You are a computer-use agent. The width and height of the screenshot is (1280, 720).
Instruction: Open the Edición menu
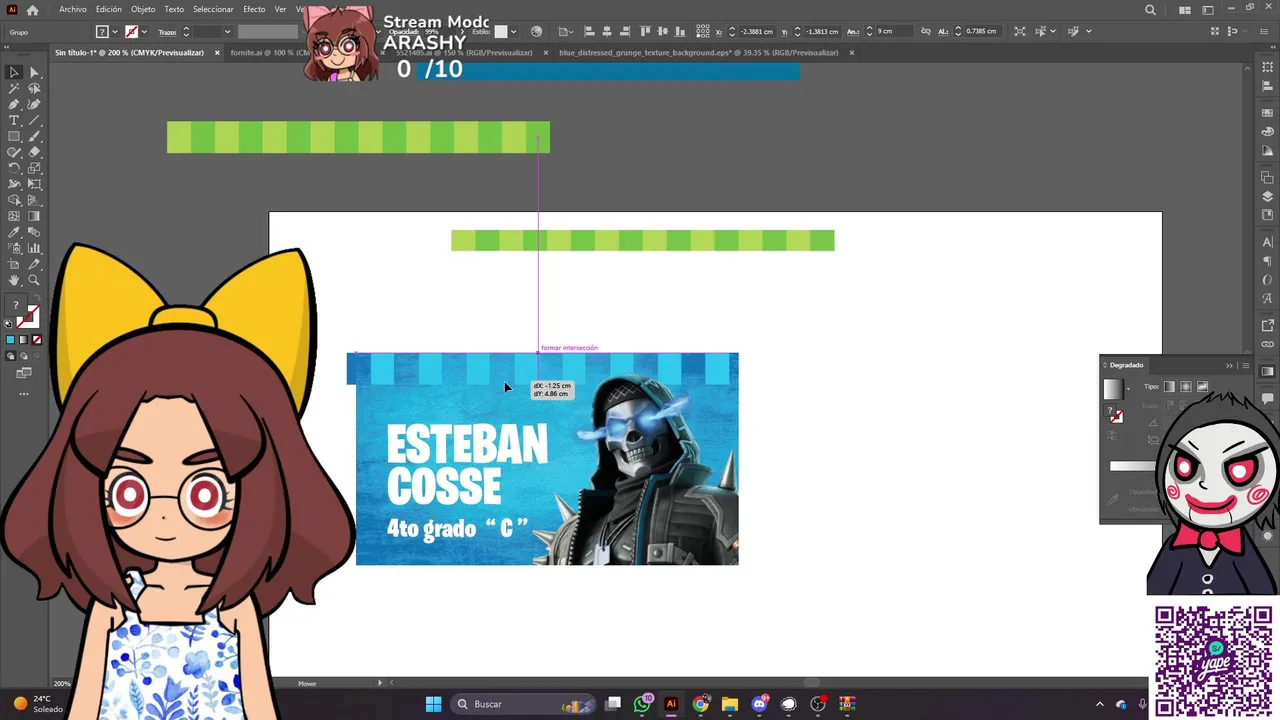point(109,9)
